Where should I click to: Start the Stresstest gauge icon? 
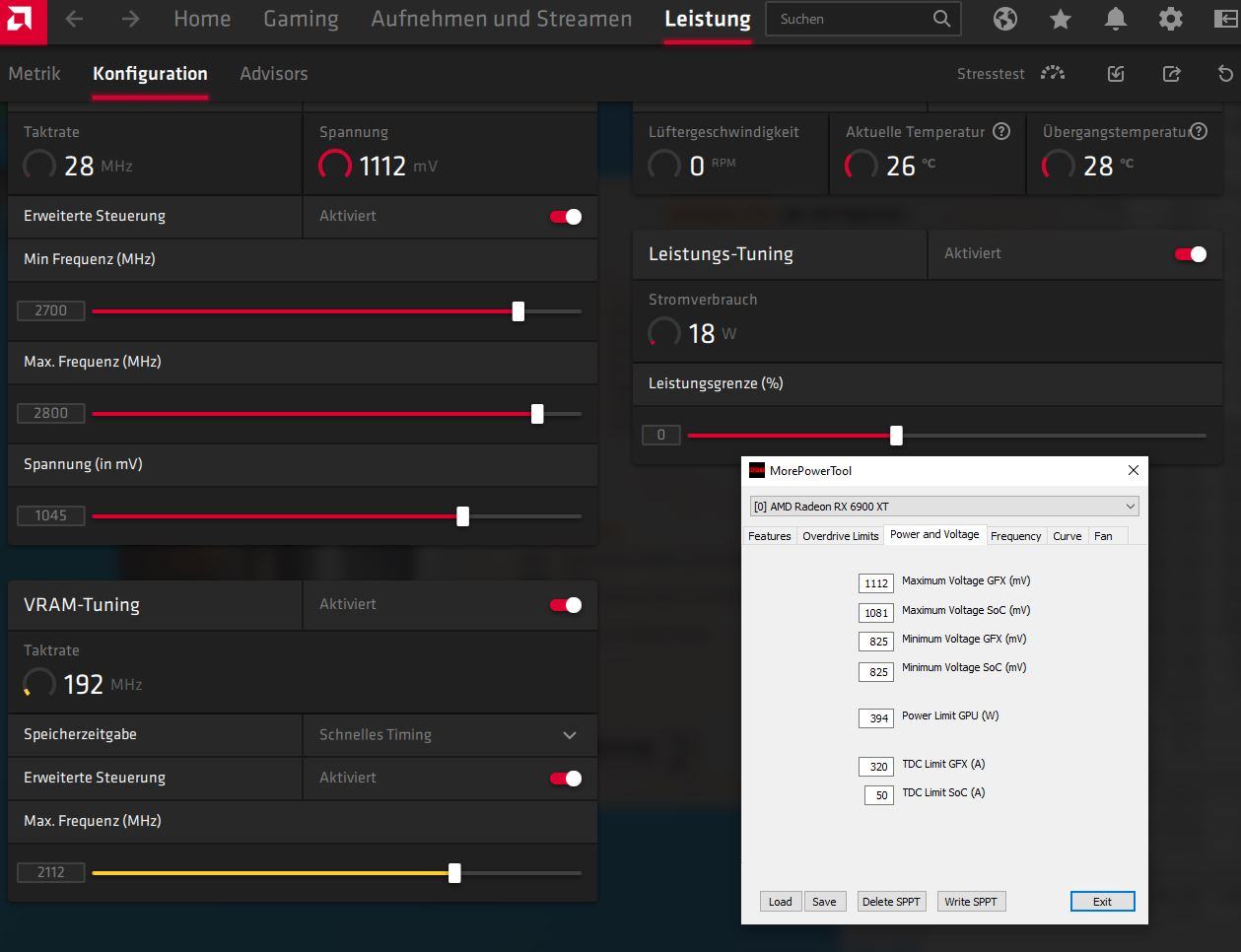(1053, 73)
